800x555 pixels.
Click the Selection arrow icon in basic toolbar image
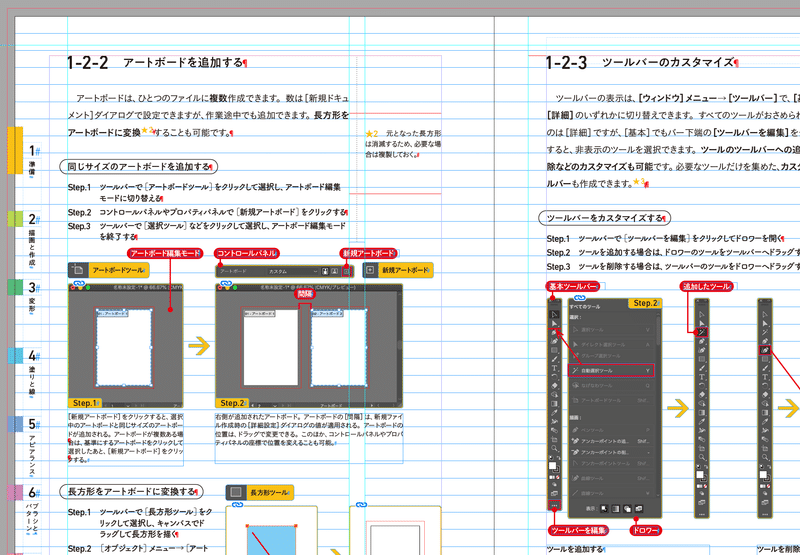pos(554,314)
